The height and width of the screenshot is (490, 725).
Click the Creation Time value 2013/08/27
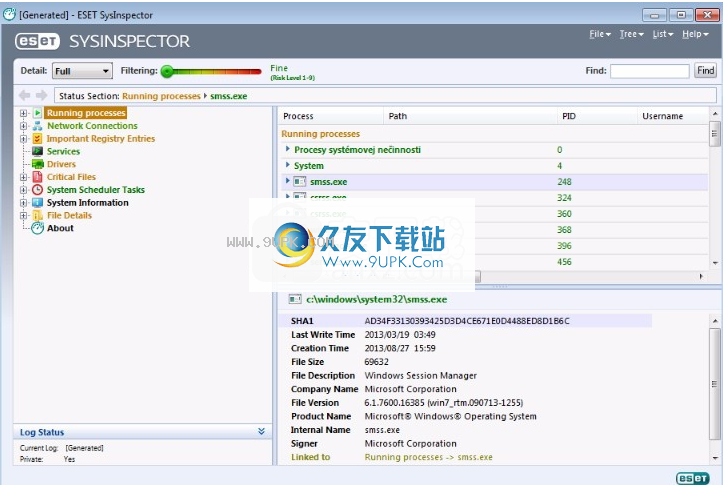(x=400, y=348)
